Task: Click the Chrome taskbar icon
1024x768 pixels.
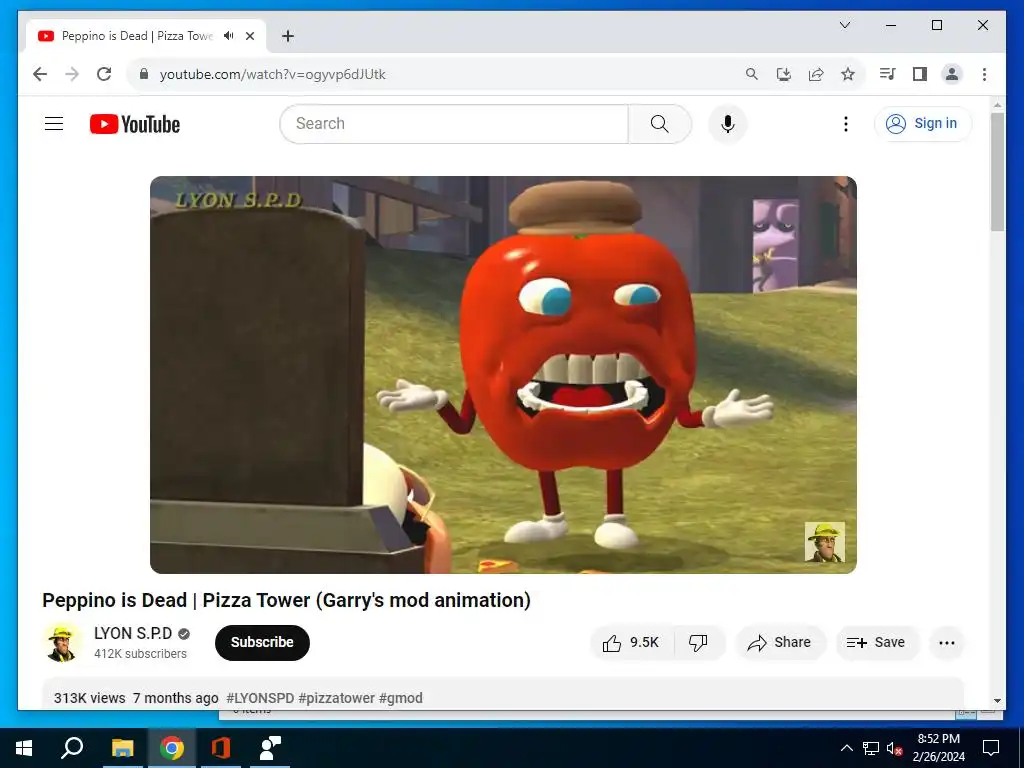Action: pyautogui.click(x=172, y=748)
